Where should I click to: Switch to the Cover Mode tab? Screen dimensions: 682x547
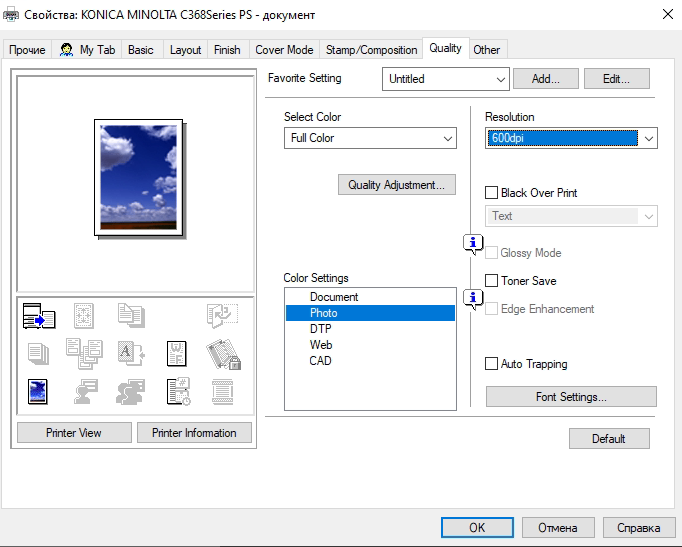[284, 50]
